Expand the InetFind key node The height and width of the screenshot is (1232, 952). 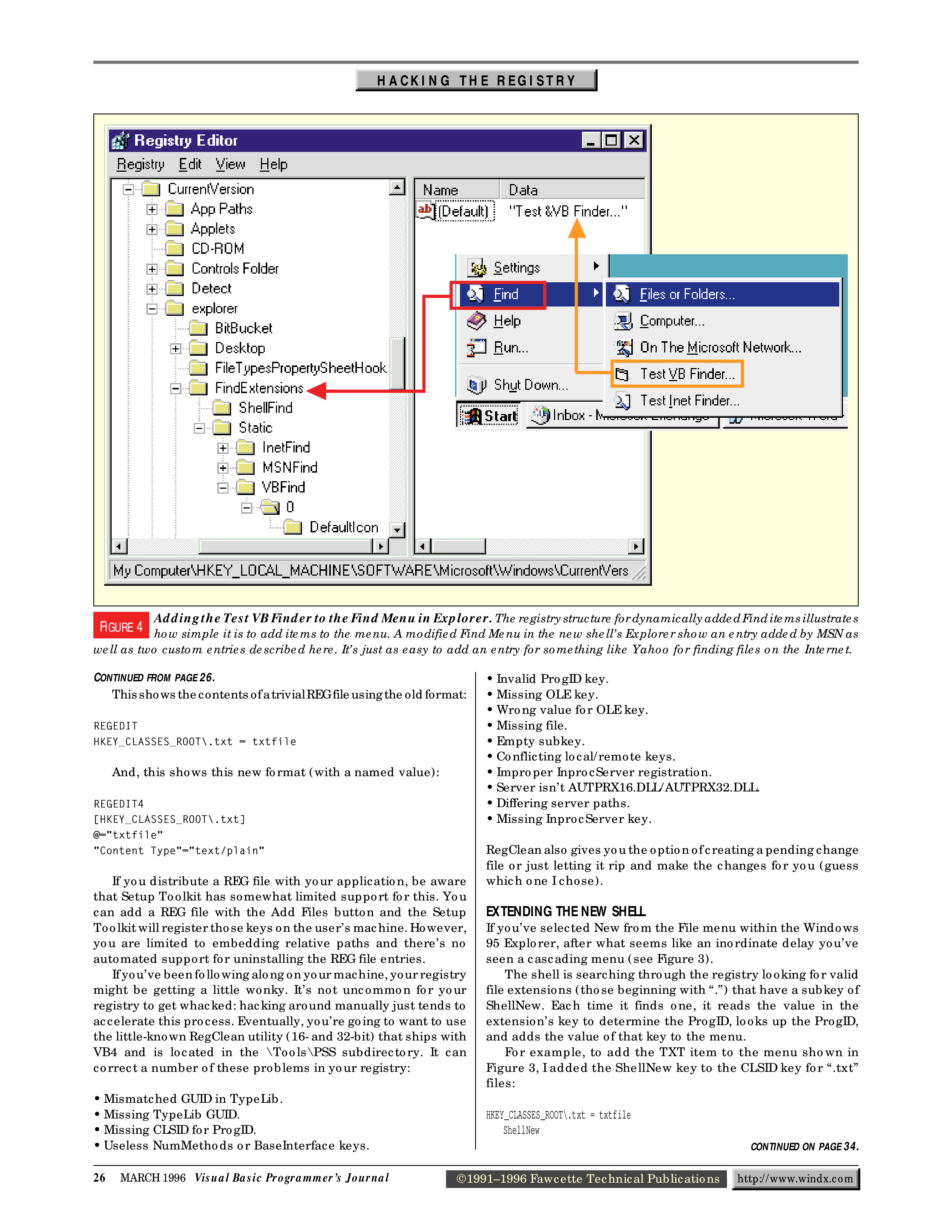[223, 448]
